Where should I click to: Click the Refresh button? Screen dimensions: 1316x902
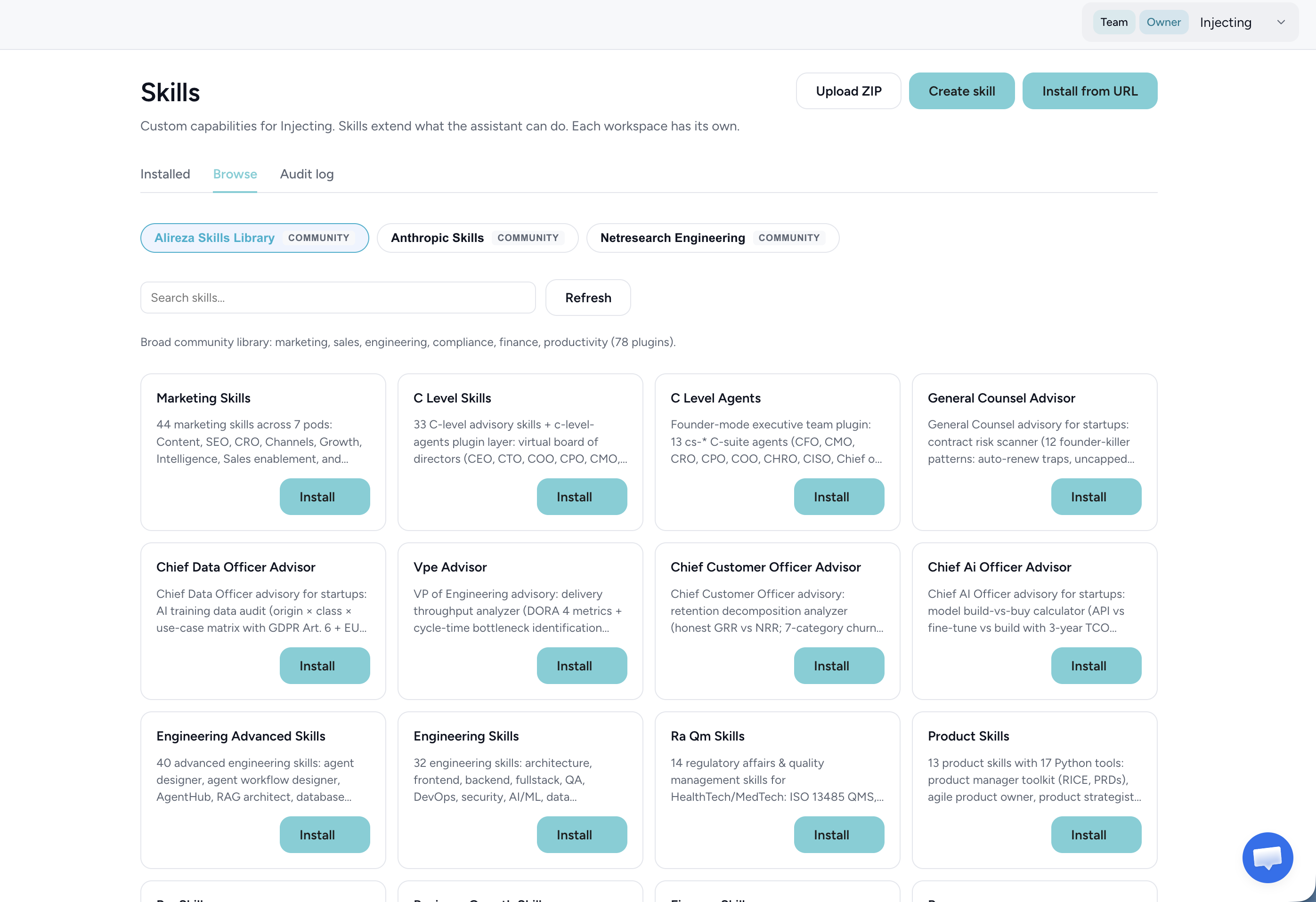click(588, 298)
